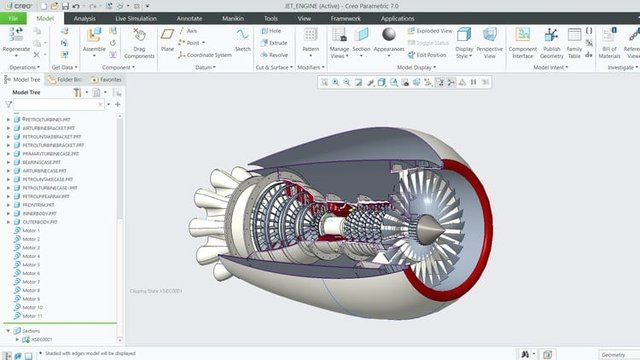Open Display Style options

[464, 43]
